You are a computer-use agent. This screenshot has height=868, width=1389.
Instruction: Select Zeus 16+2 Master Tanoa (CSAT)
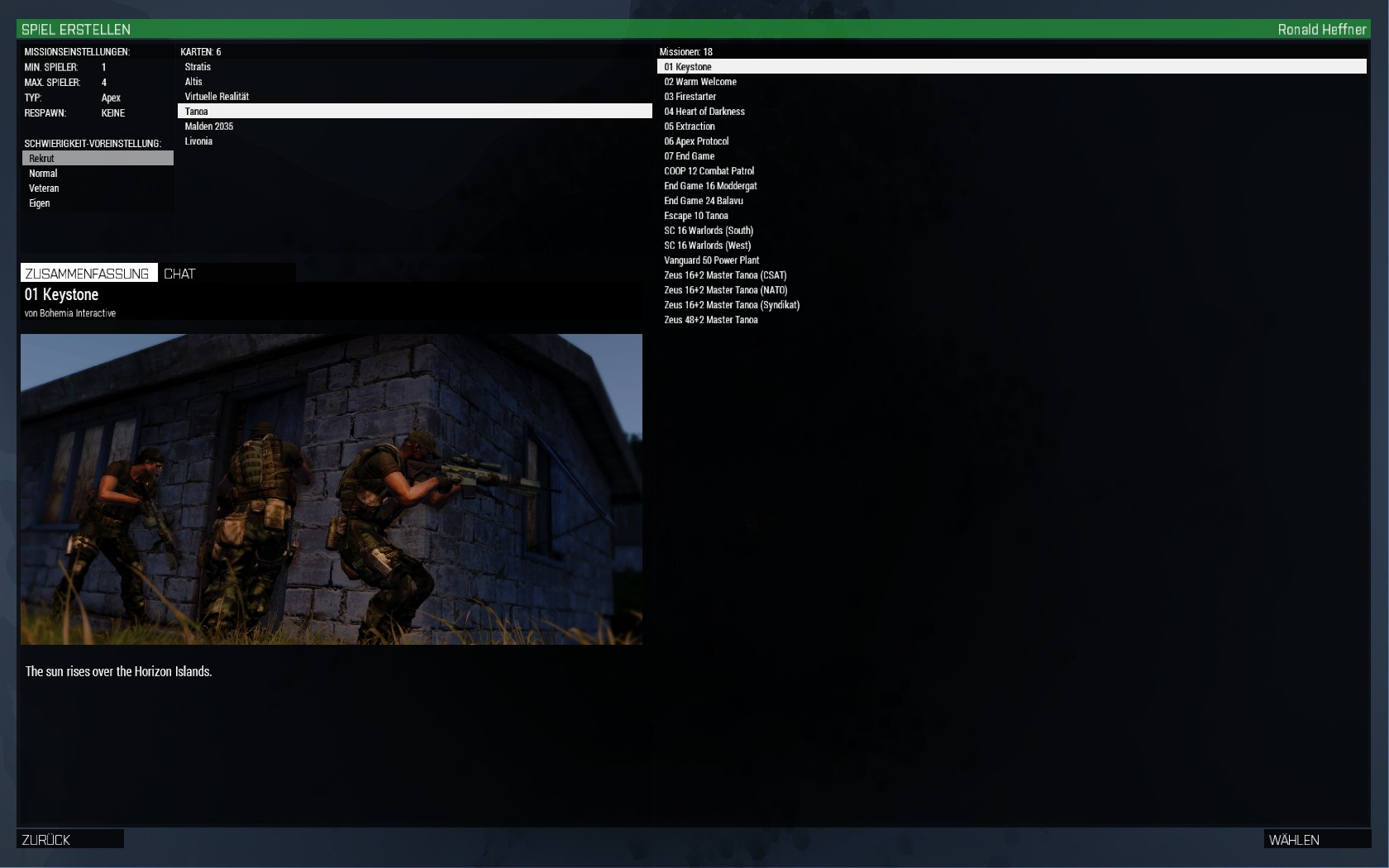tap(1011, 275)
